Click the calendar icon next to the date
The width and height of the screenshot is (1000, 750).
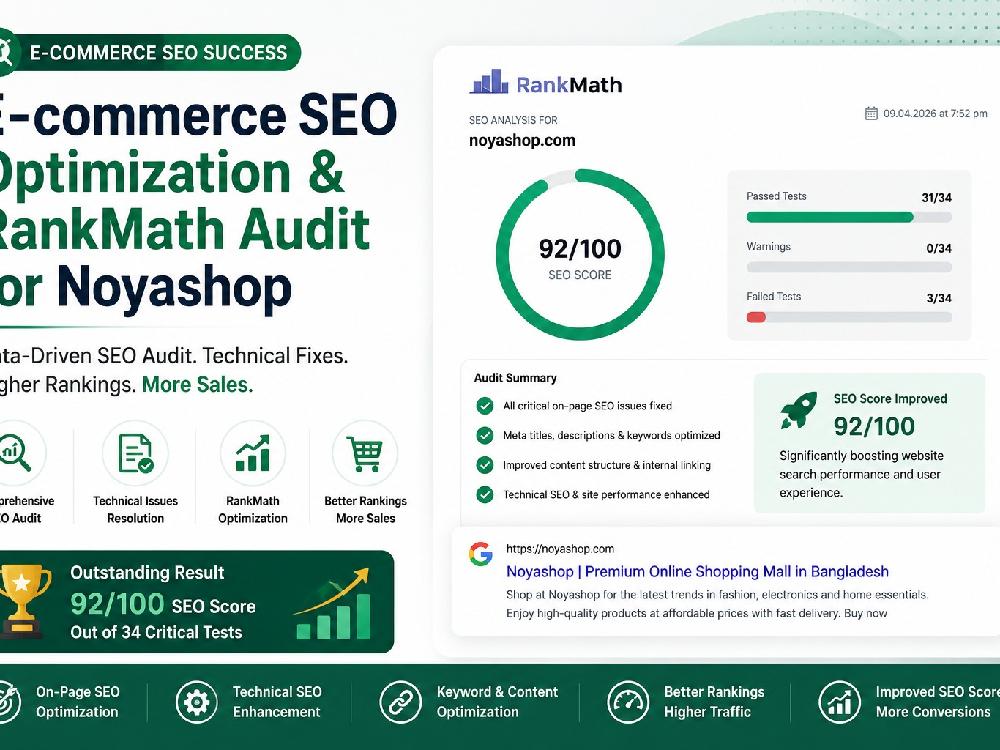(x=871, y=114)
